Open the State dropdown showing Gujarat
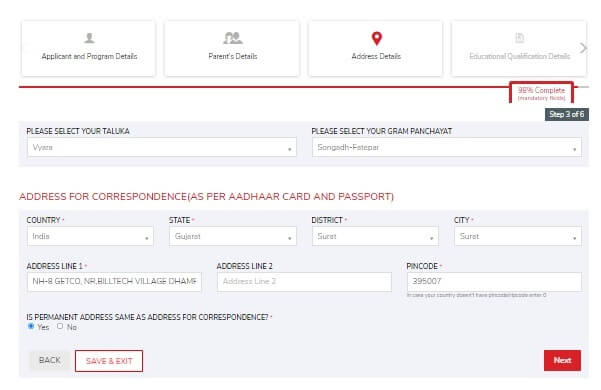 [233, 236]
